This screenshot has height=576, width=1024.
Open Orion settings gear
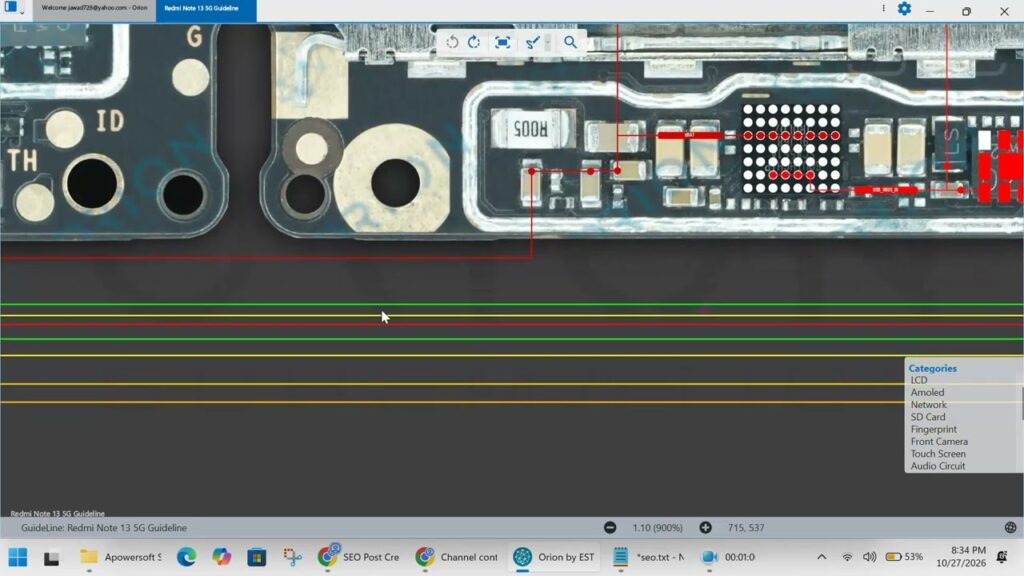tap(904, 9)
